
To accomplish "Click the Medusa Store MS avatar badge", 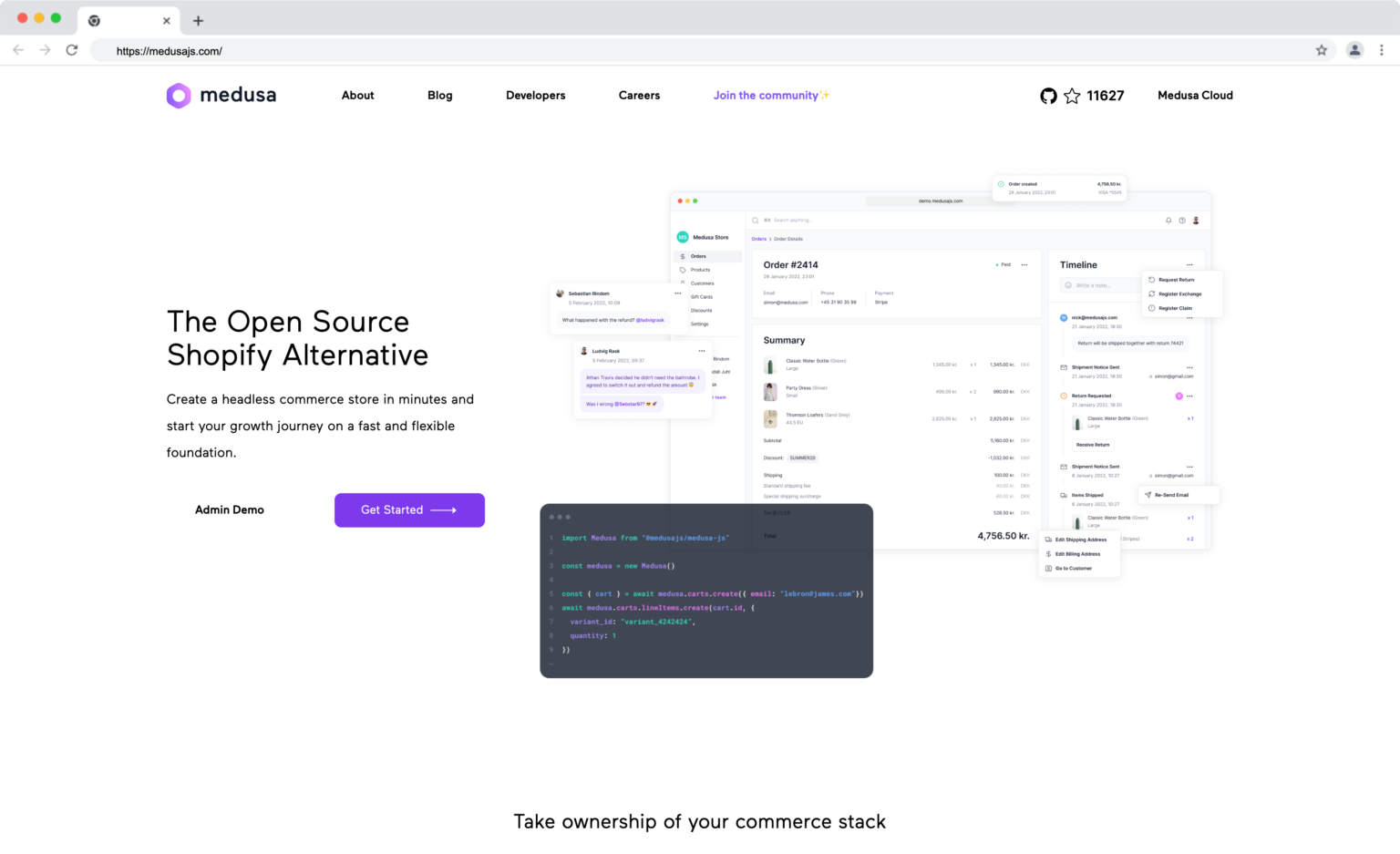I will point(682,237).
